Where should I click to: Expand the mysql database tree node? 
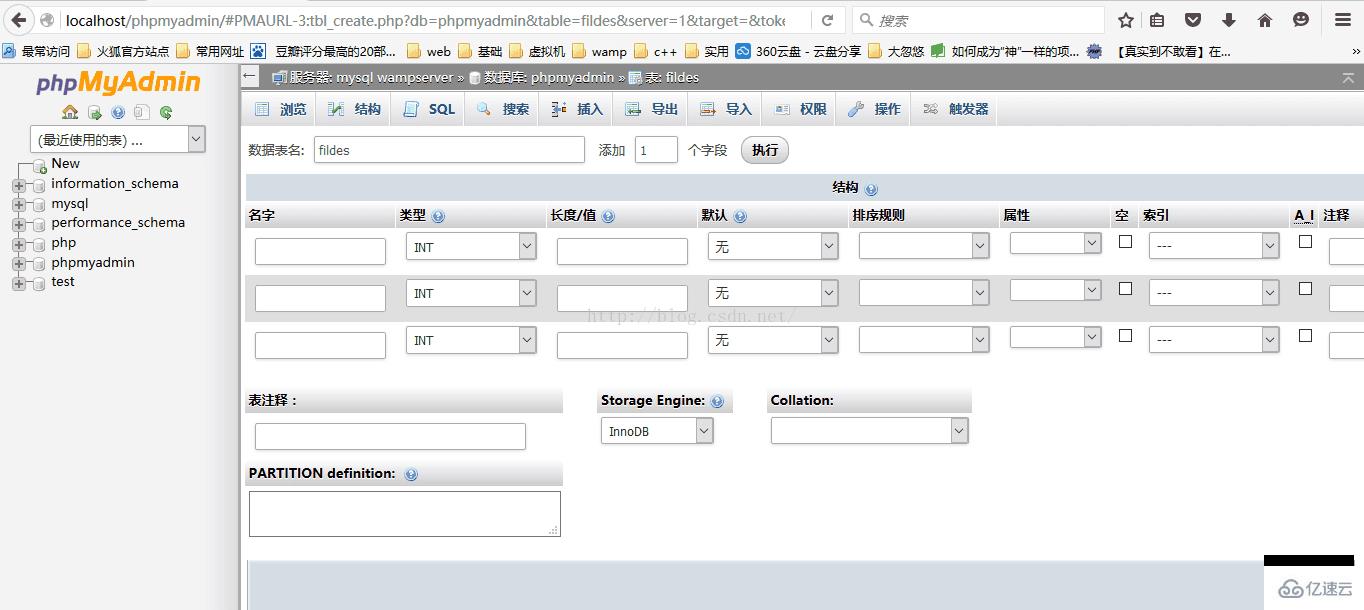click(x=21, y=203)
